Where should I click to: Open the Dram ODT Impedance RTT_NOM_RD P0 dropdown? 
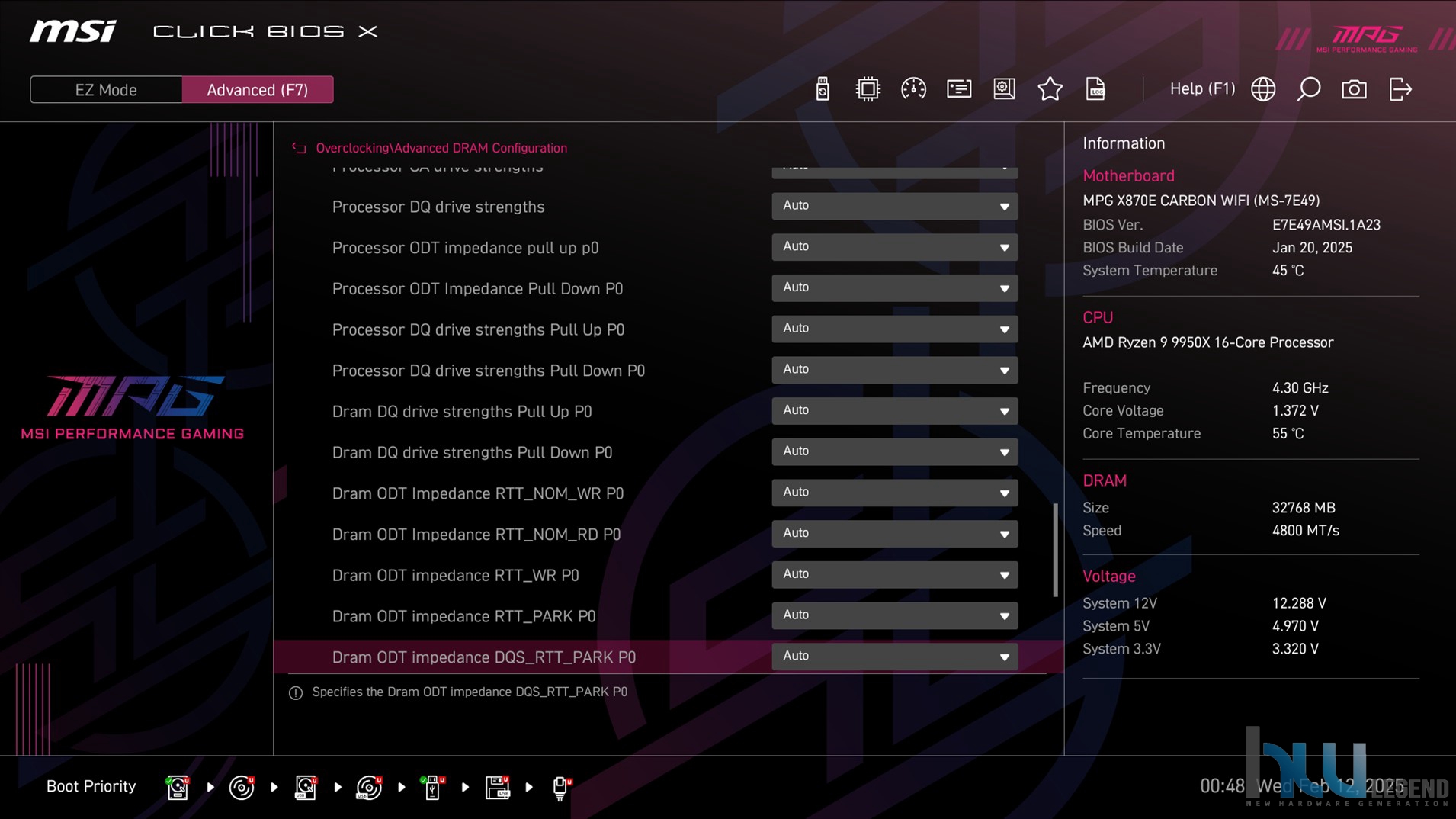click(894, 534)
